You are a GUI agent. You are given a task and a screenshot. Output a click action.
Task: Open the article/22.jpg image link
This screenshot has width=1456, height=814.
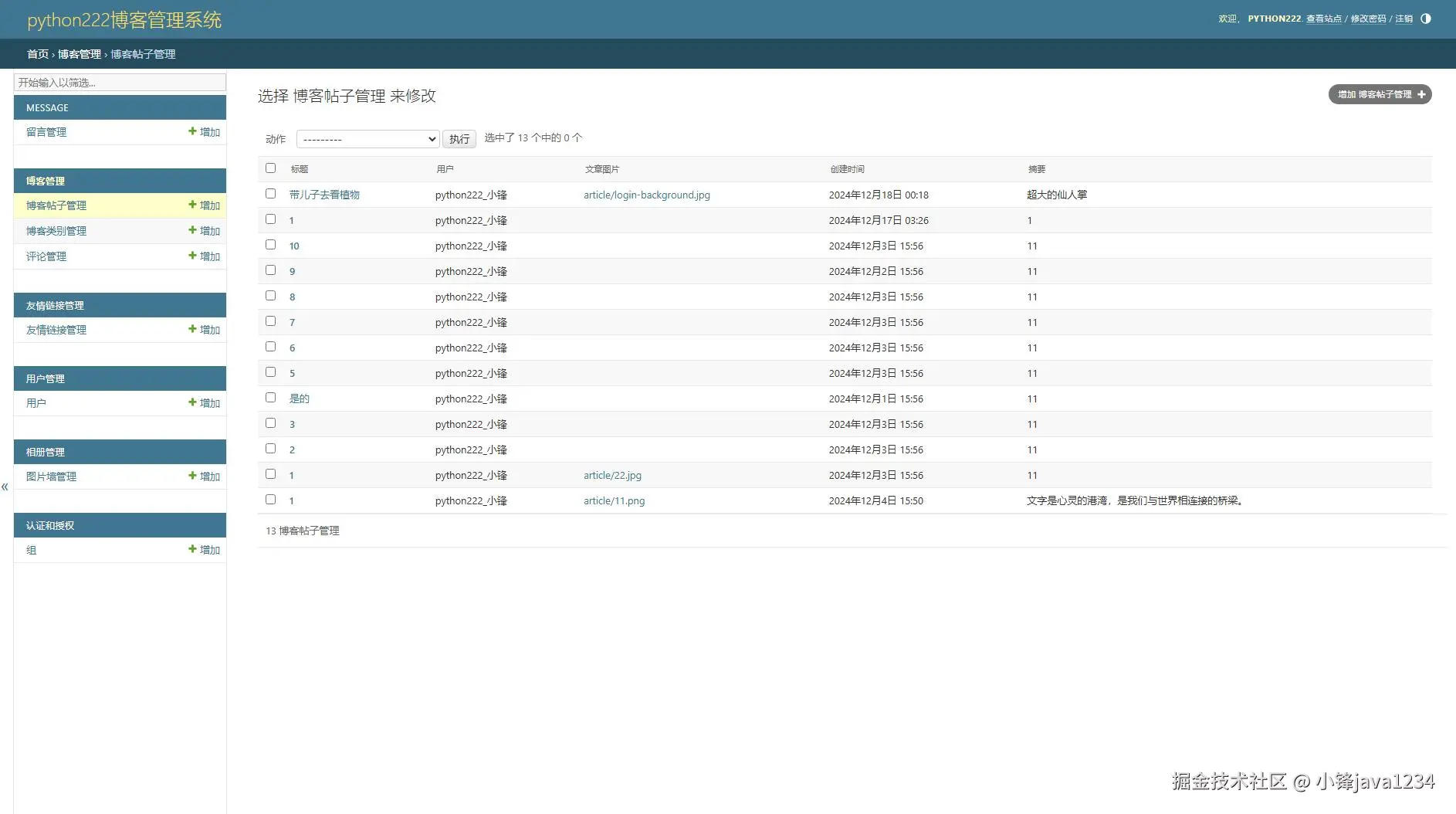pyautogui.click(x=612, y=475)
